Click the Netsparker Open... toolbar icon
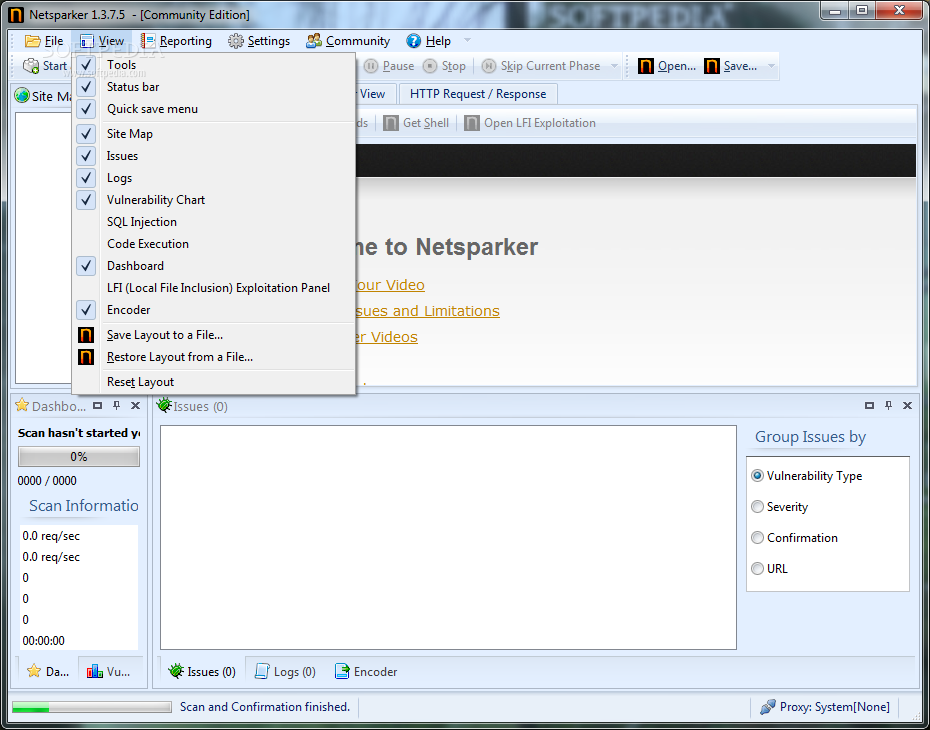 646,66
